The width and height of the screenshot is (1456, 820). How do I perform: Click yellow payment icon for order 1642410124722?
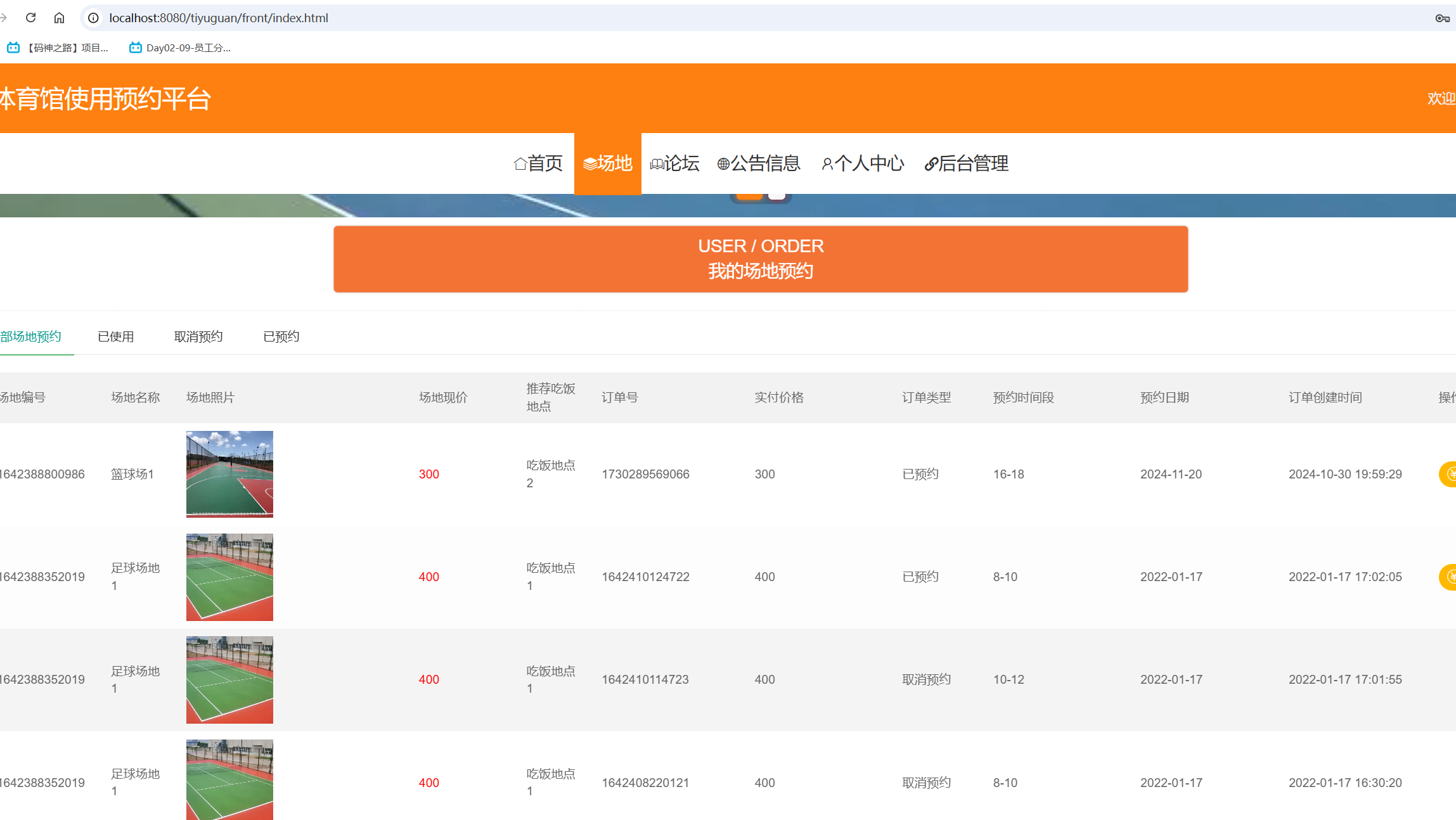coord(1449,577)
